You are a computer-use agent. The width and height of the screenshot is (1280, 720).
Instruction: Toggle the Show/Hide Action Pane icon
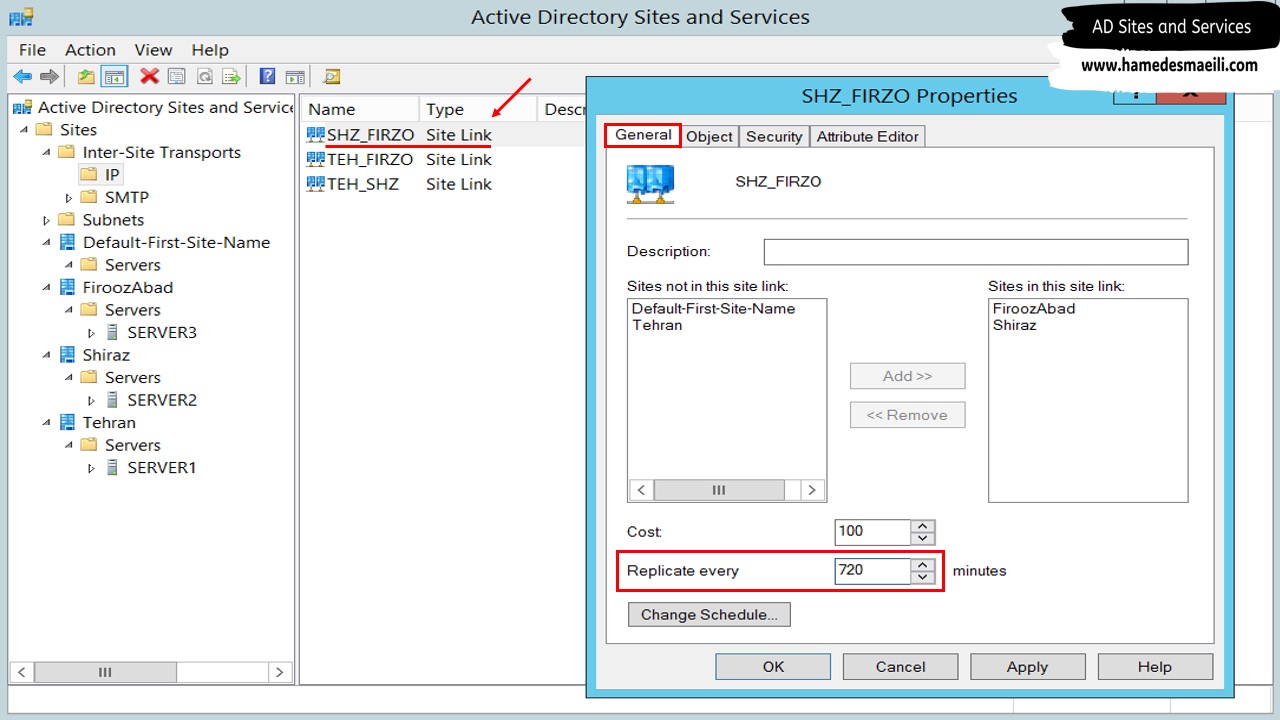coord(295,76)
